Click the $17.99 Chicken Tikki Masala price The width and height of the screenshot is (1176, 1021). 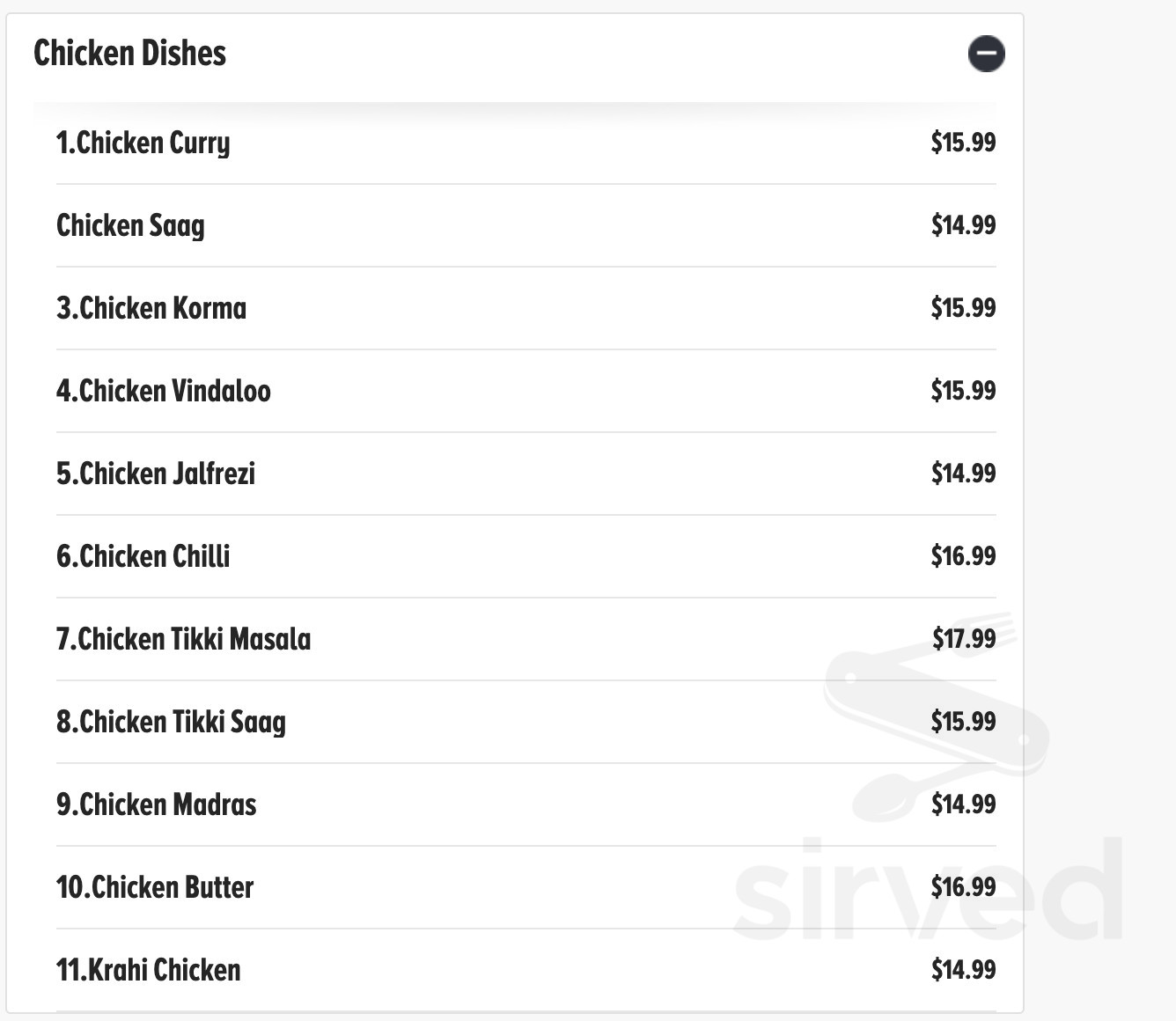(x=964, y=639)
